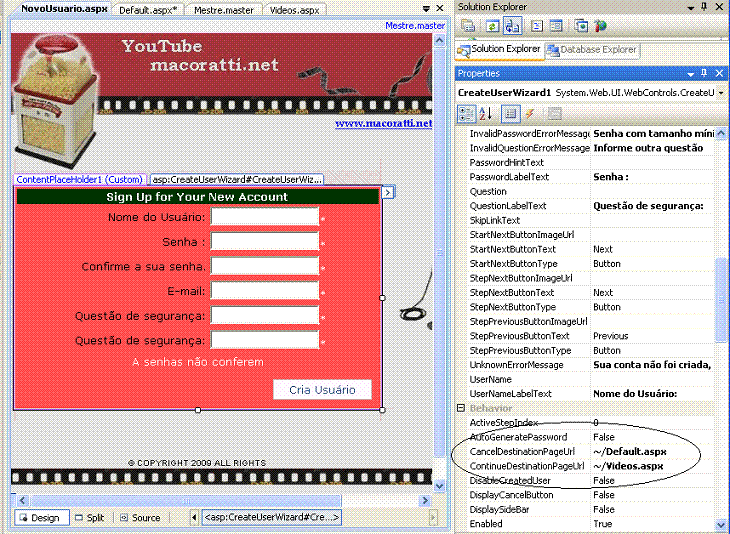
Task: Click the designer vertical scrollbar up arrow
Action: [x=439, y=40]
